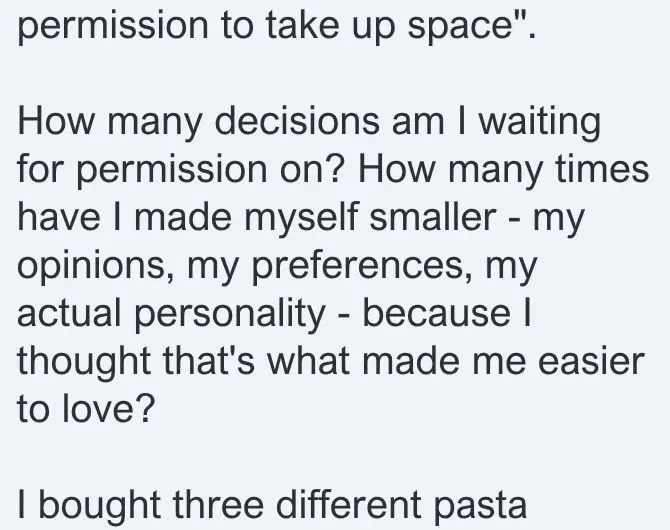The image size is (670, 530).
Task: Click the word "because"
Action: click(x=437, y=314)
